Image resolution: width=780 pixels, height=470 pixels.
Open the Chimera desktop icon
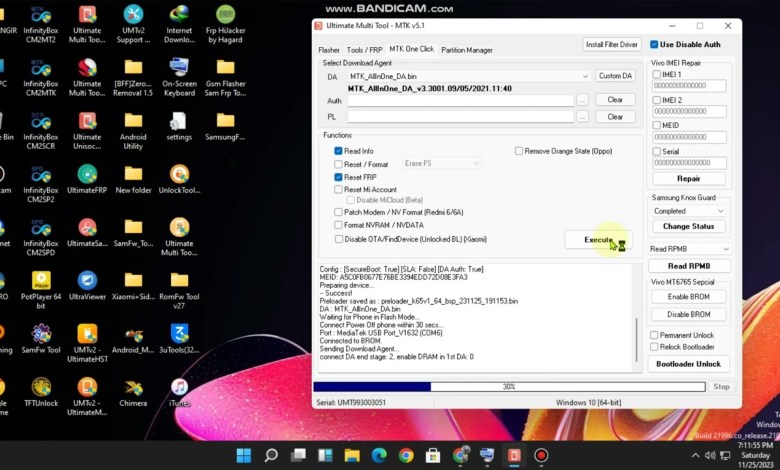133,387
